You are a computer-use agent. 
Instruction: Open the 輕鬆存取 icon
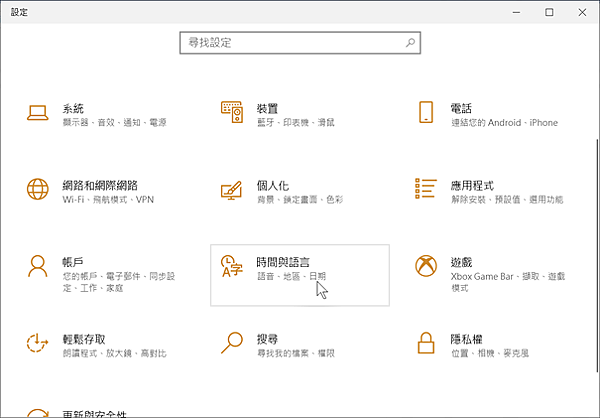38,343
